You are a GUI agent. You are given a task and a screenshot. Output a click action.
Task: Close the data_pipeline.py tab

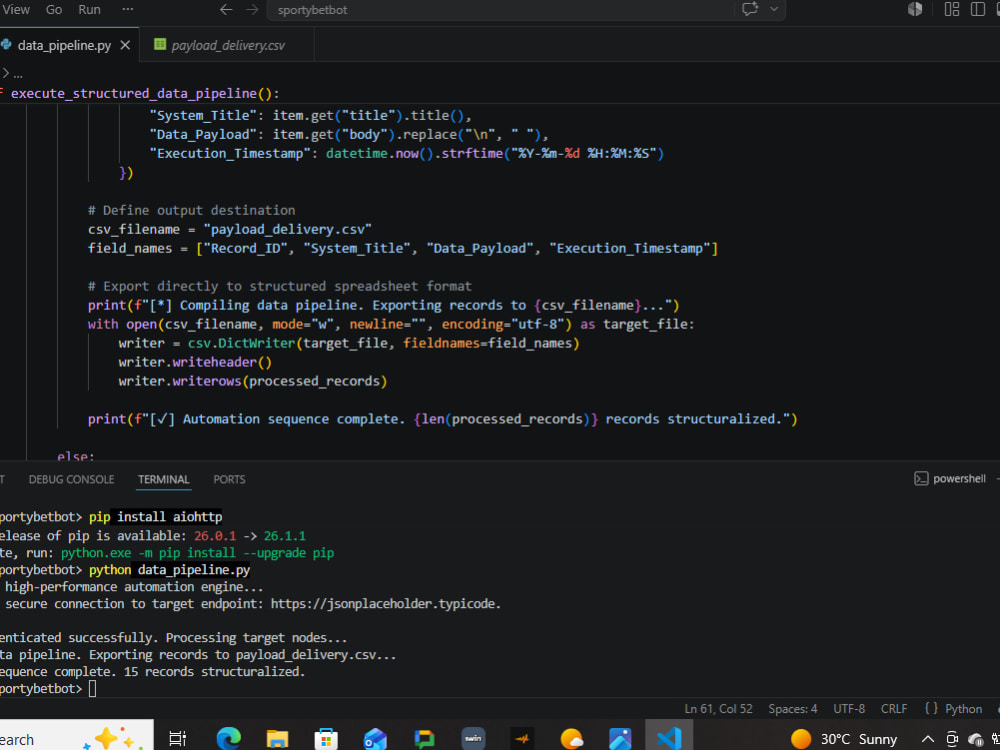(125, 45)
